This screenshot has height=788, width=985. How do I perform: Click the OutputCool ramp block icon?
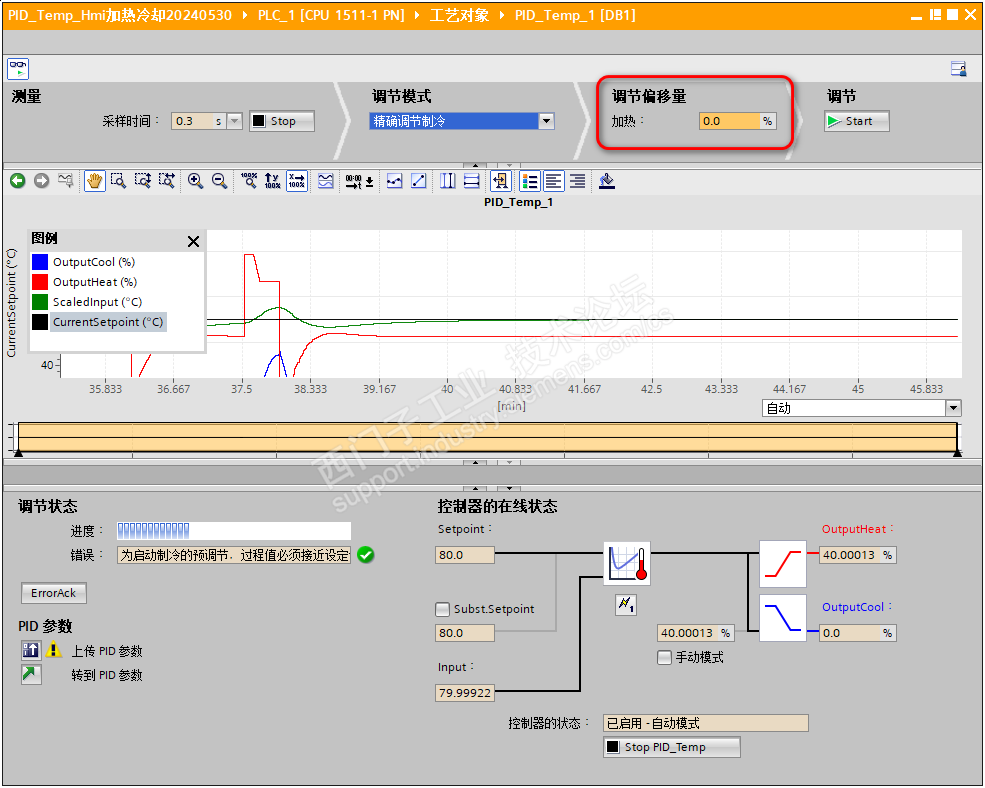click(783, 618)
